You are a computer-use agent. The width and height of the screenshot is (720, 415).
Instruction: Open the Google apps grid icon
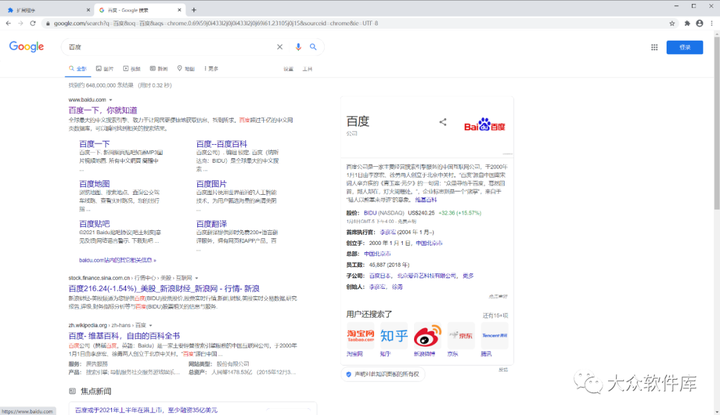(x=654, y=47)
